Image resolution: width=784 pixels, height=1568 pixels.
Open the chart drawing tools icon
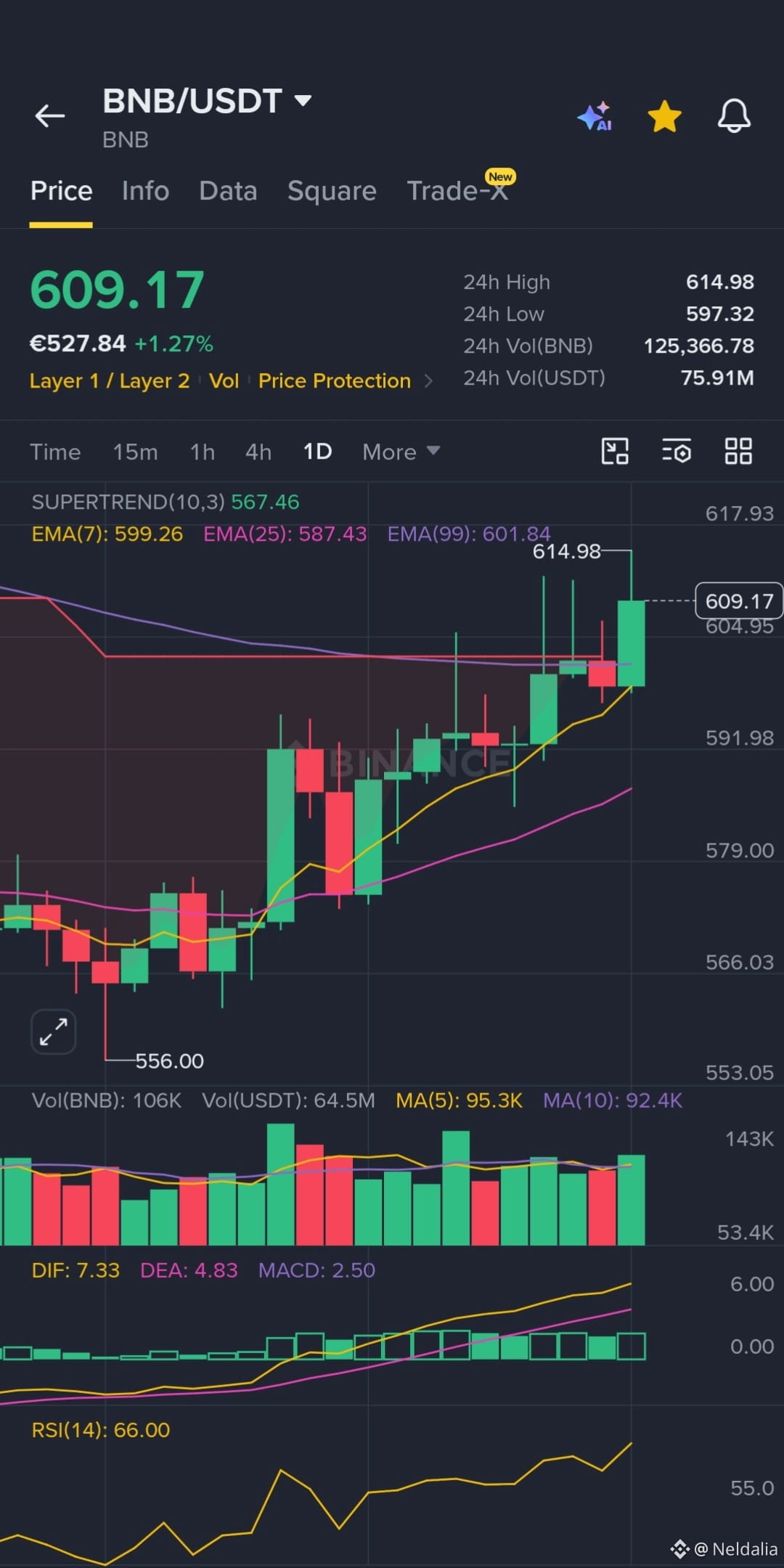coord(615,452)
